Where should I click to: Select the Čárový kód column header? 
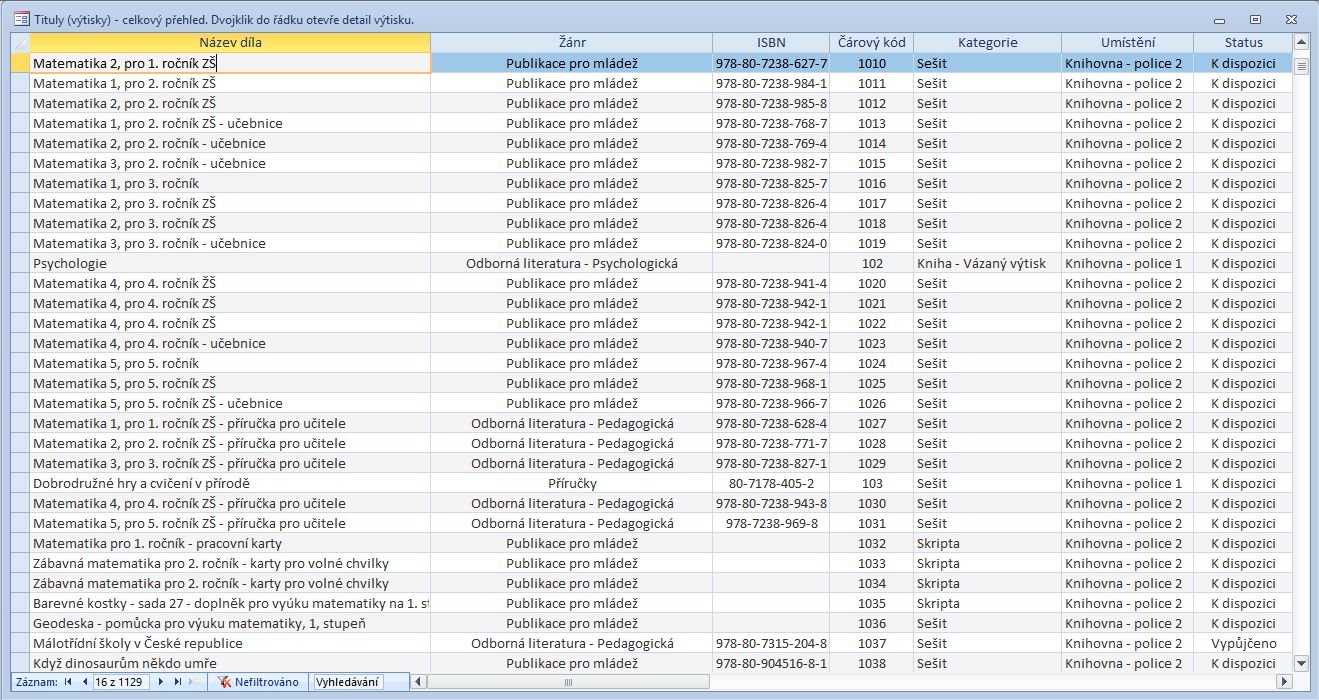[x=872, y=43]
